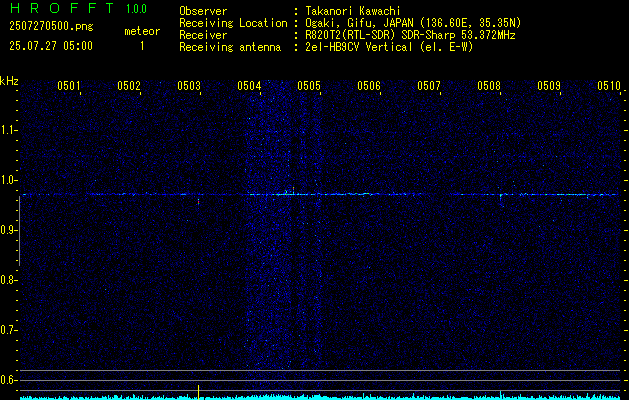Viewport: 629px width, 400px height.
Task: Select the file name 2507270500.png
Action: click(51, 27)
